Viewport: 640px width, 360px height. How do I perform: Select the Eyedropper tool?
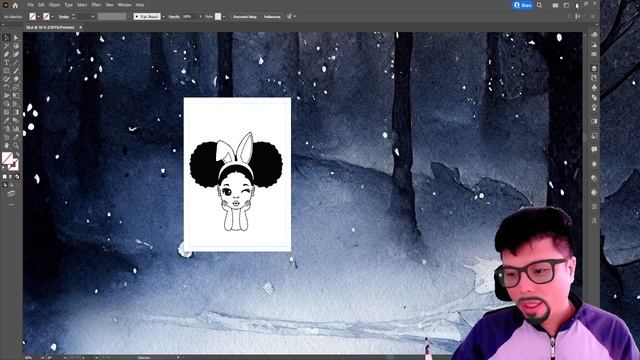[x=7, y=120]
